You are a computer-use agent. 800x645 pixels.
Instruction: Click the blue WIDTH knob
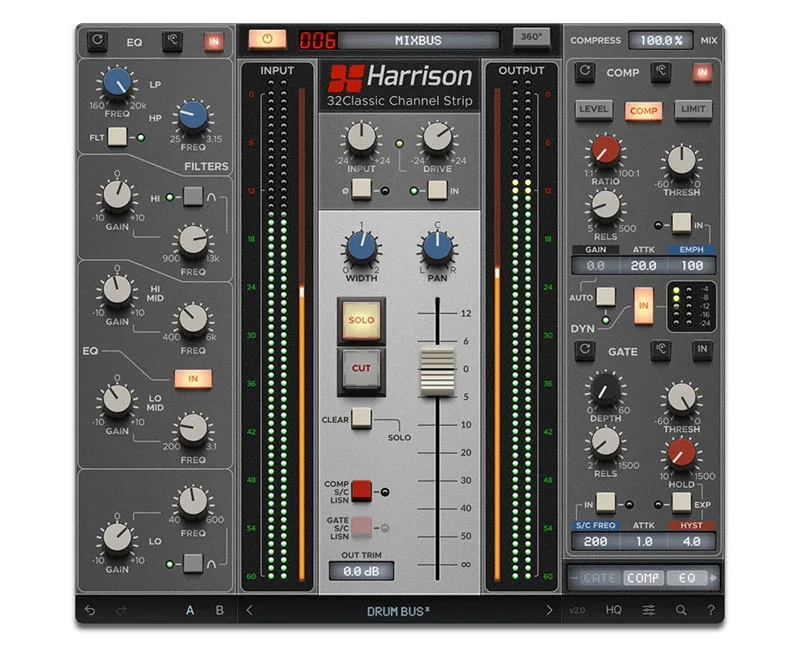tap(361, 247)
